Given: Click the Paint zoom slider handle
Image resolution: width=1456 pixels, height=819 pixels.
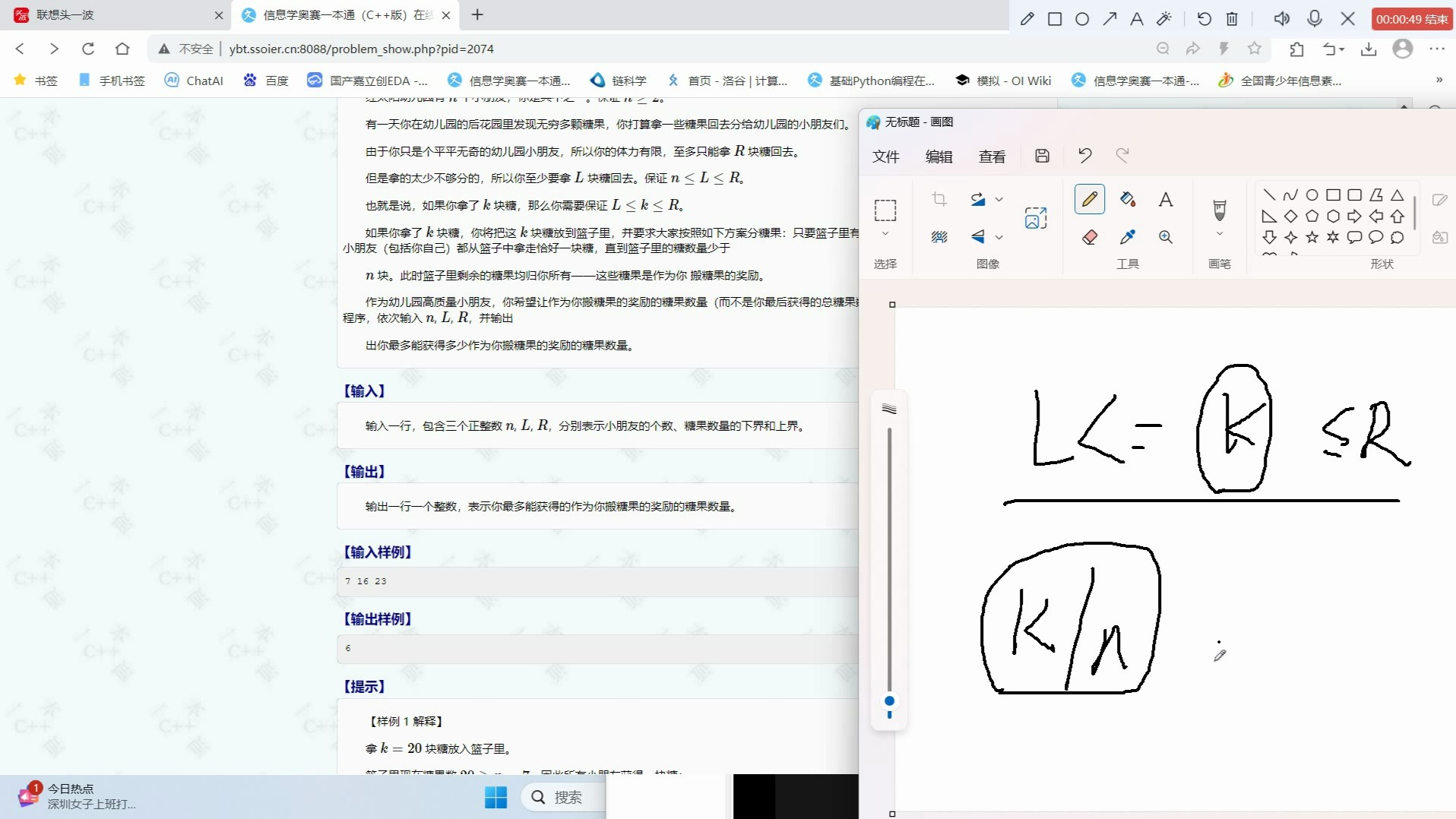Looking at the screenshot, I should click(889, 701).
